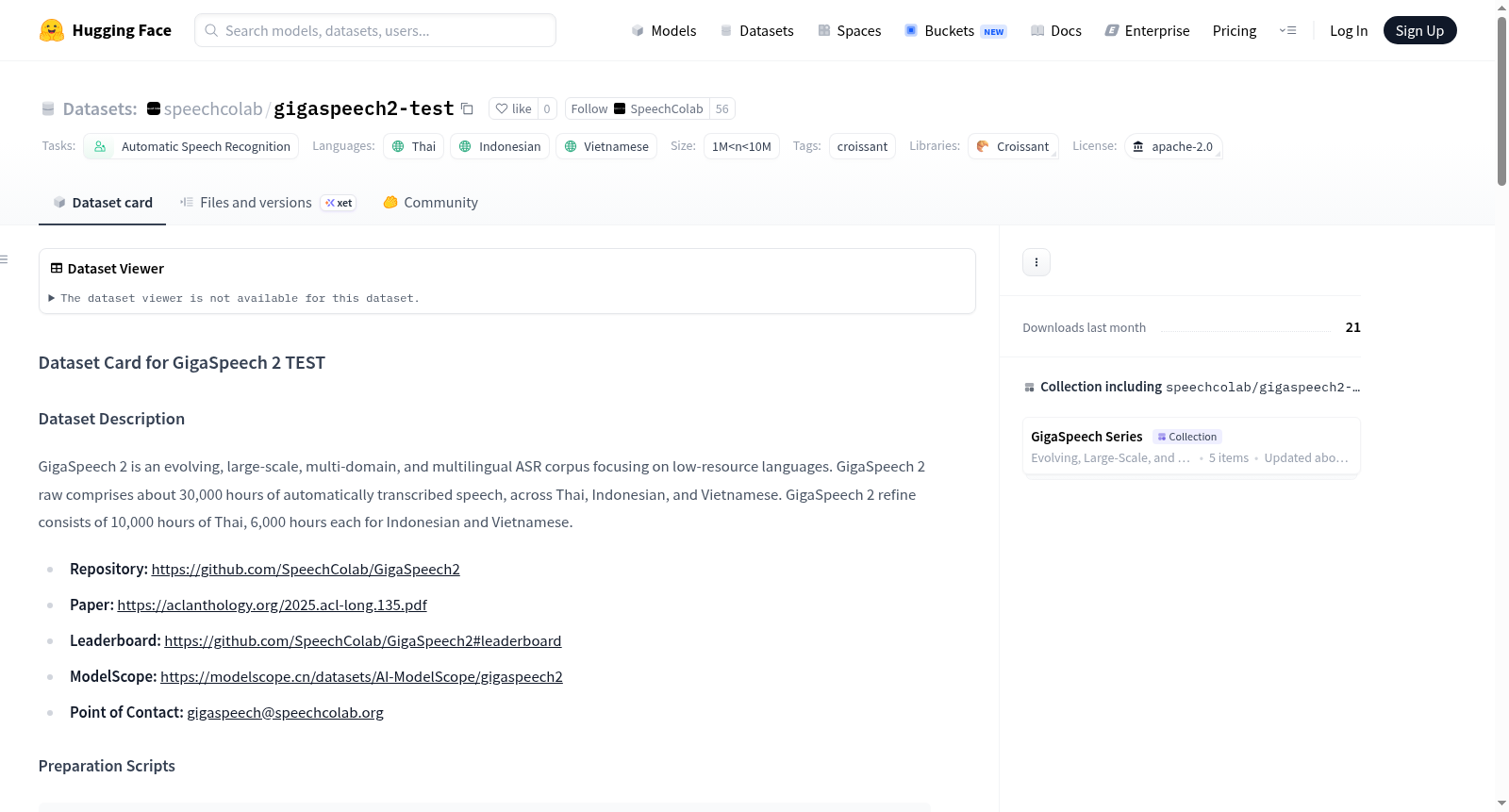The height and width of the screenshot is (812, 1509).
Task: Open Enterprise in the top navigation
Action: 1148,30
